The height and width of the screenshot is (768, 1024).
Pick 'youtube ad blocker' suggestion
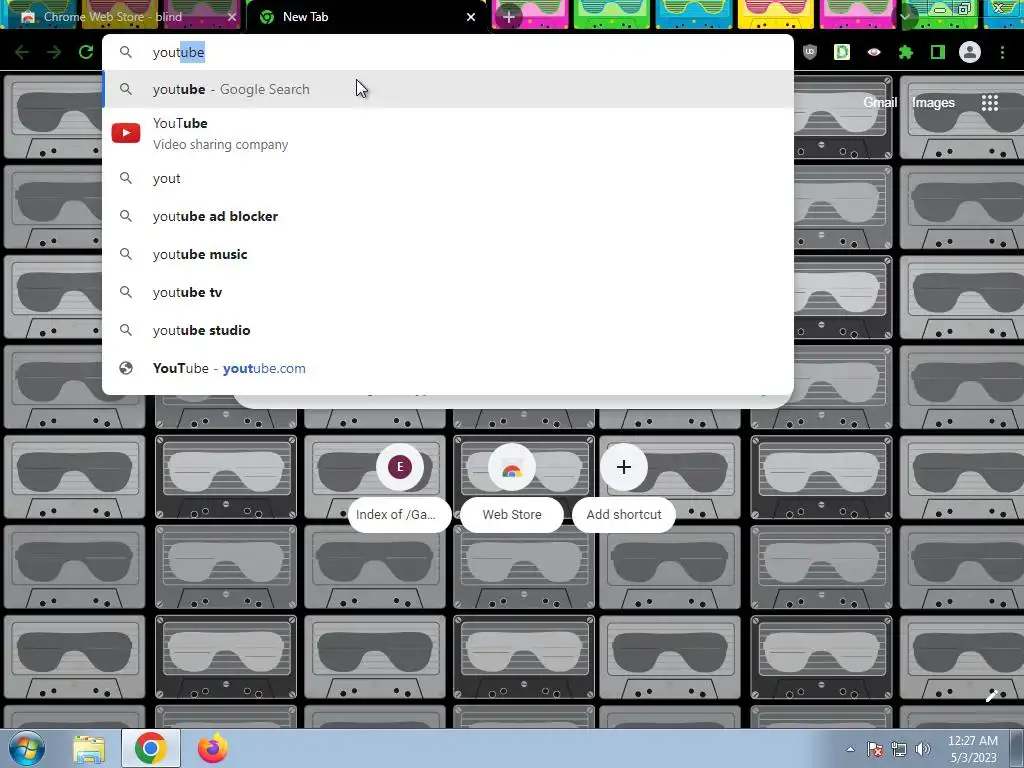point(448,216)
